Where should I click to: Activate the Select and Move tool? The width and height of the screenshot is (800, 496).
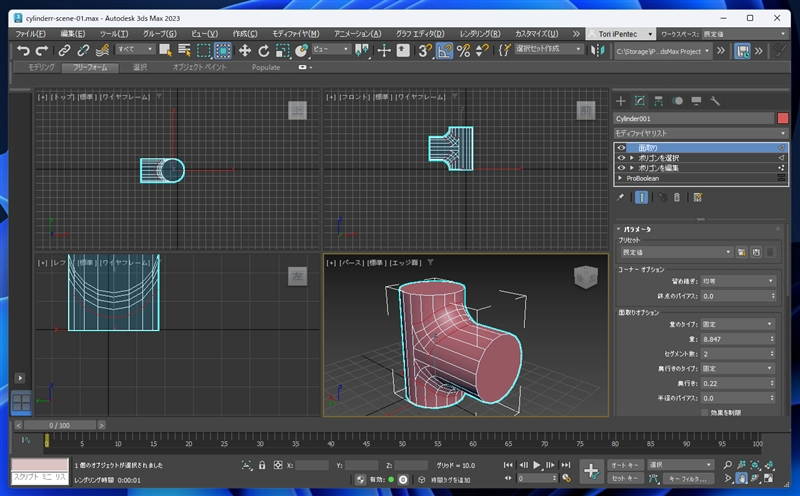coord(245,50)
